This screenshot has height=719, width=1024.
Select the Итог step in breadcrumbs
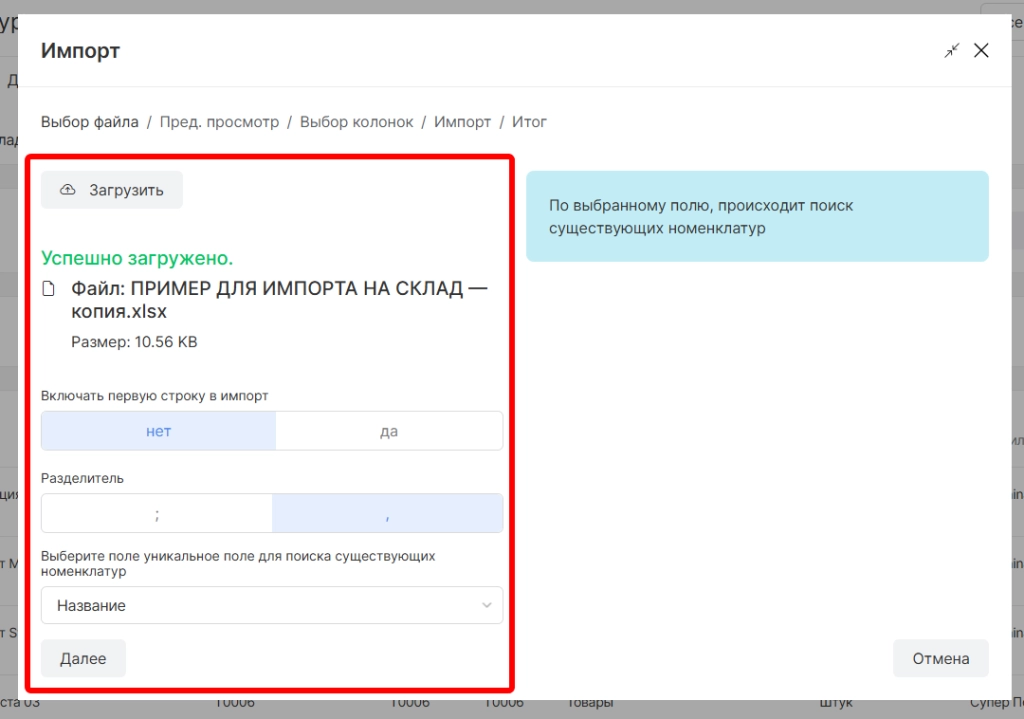tap(529, 122)
